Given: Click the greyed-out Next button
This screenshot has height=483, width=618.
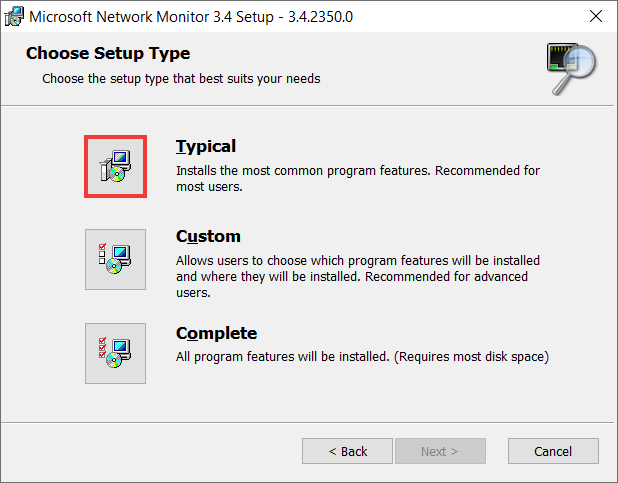Looking at the screenshot, I should pyautogui.click(x=440, y=451).
